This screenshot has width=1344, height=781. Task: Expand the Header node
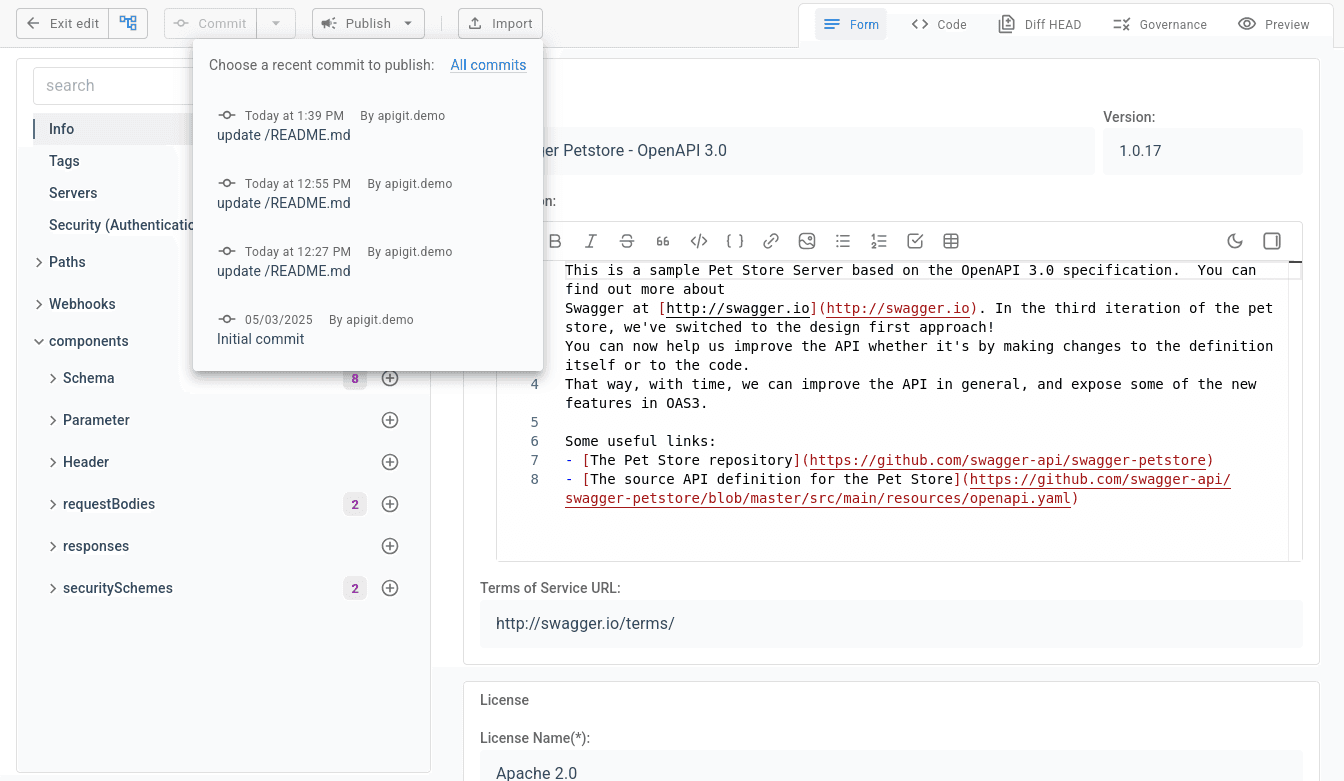[53, 462]
